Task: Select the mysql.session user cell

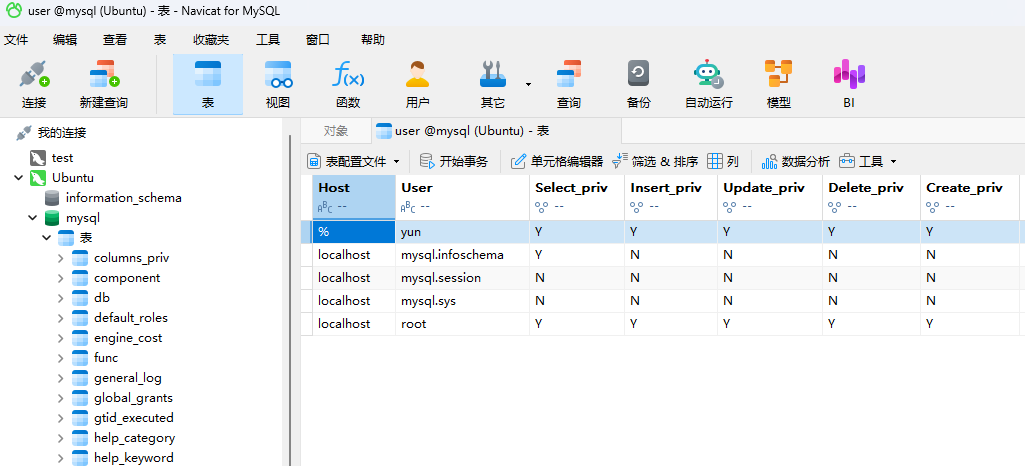Action: (x=462, y=278)
